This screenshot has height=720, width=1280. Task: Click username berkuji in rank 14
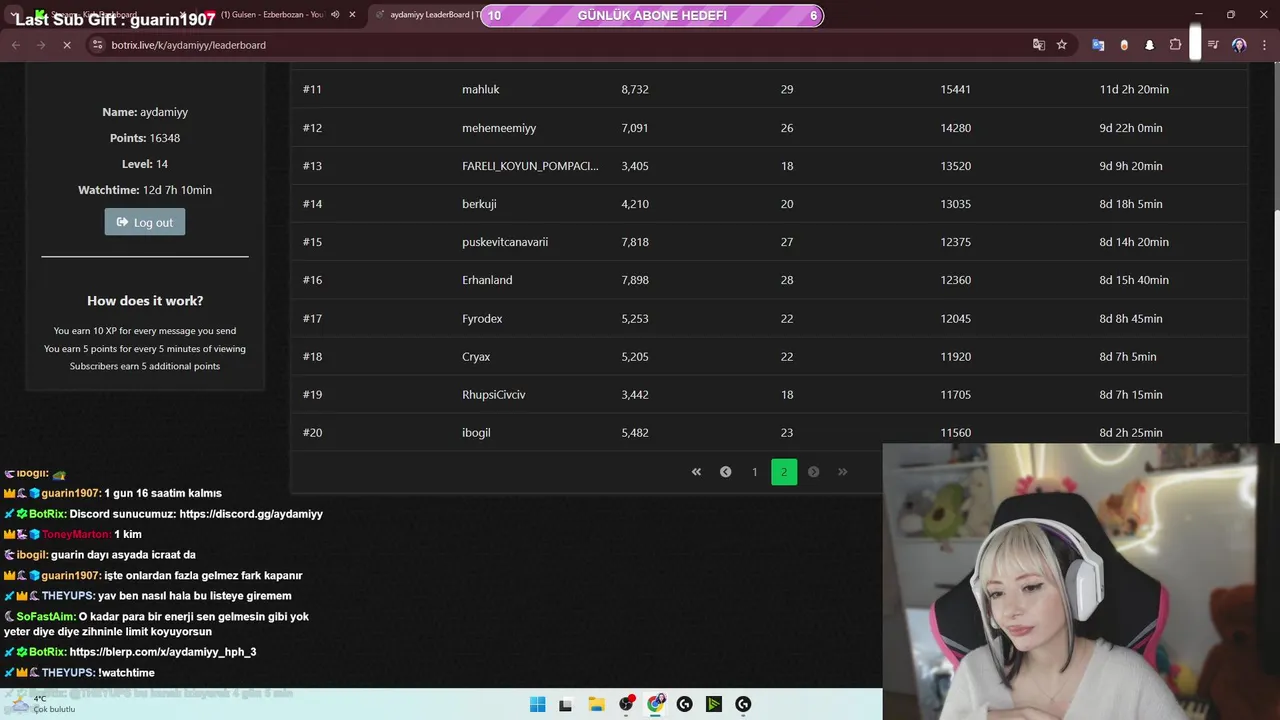(x=479, y=204)
